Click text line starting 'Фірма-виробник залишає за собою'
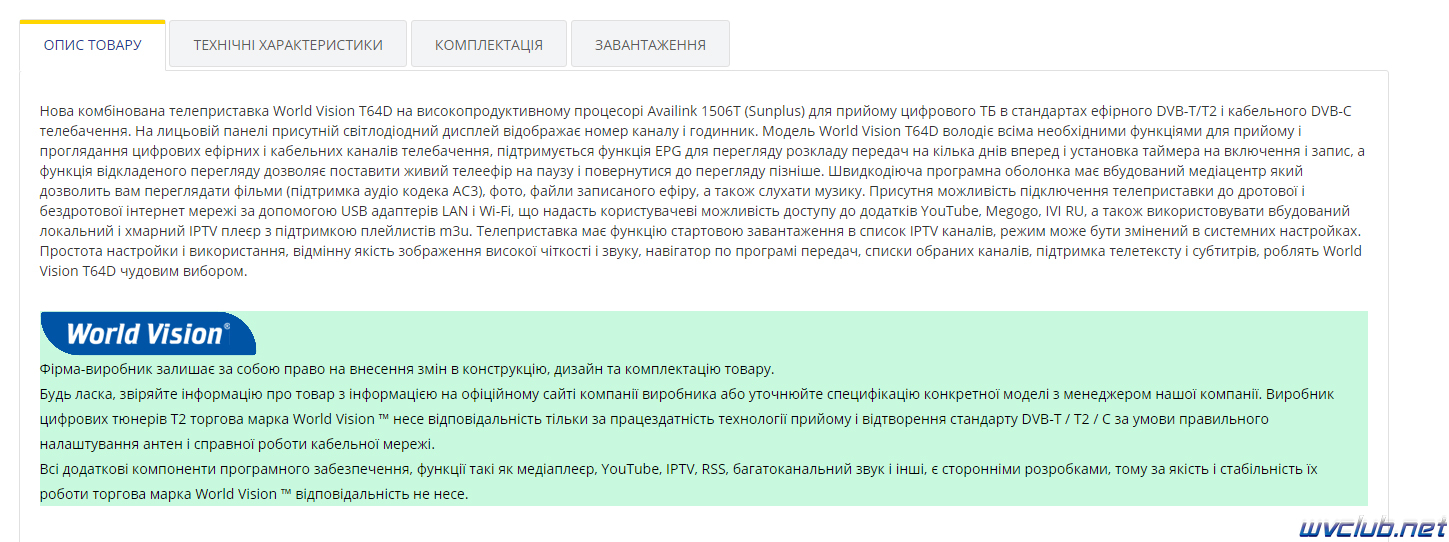This screenshot has height=542, width=1449. click(x=407, y=368)
